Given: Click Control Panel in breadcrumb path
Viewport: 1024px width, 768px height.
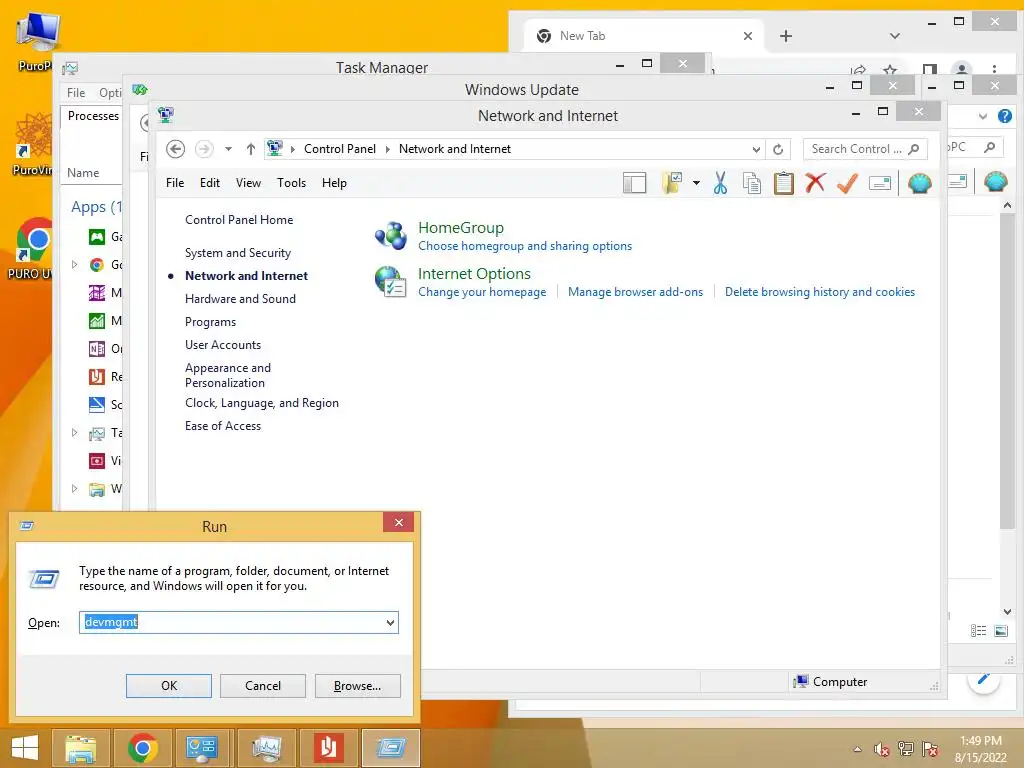Looking at the screenshot, I should click(x=340, y=149).
